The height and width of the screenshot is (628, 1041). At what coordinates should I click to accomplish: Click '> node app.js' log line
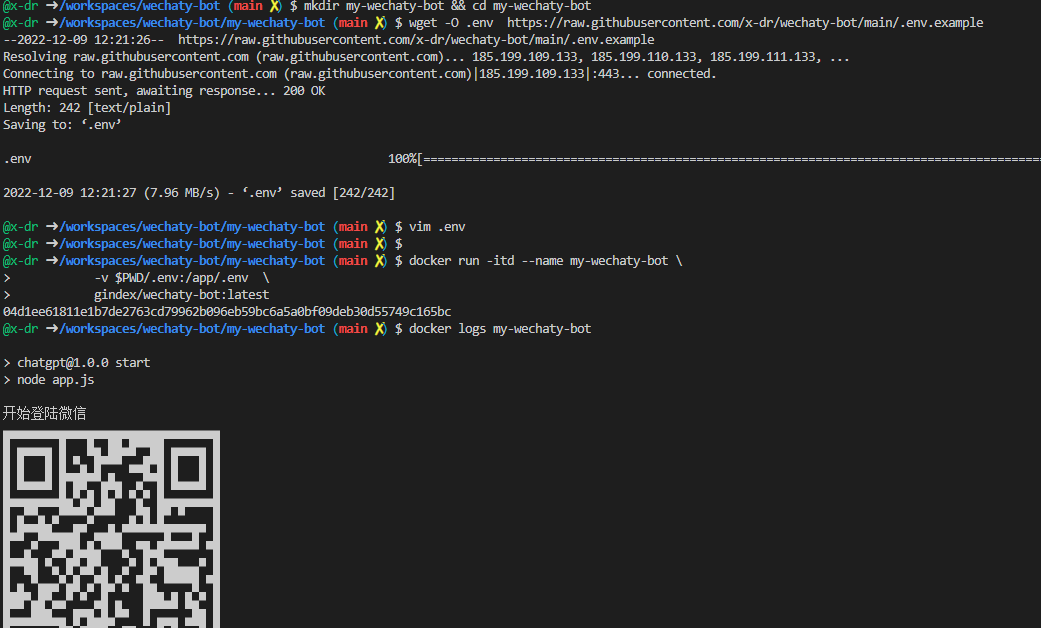48,380
